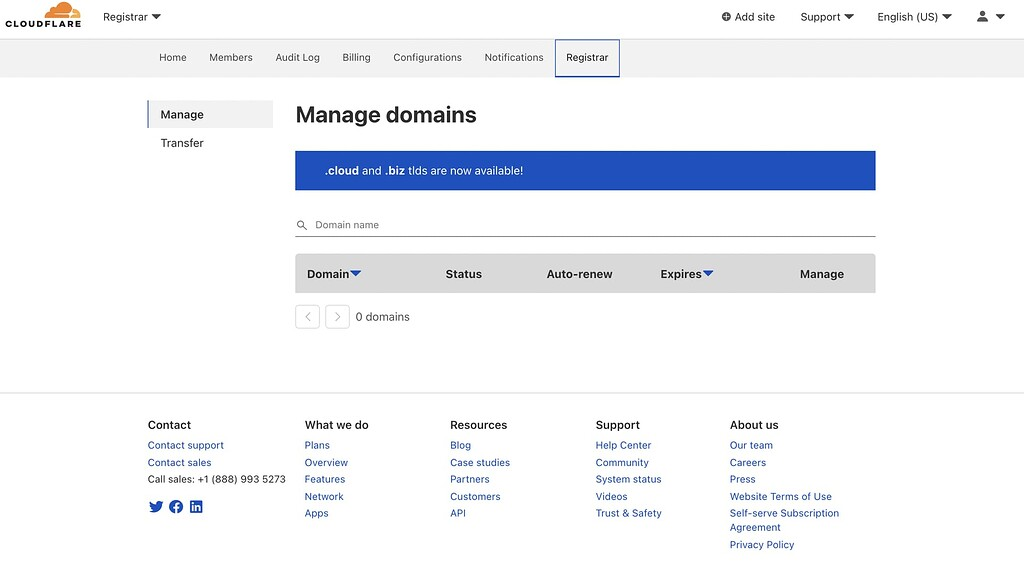Image resolution: width=1024 pixels, height=574 pixels.
Task: Open the API link
Action: 458,513
